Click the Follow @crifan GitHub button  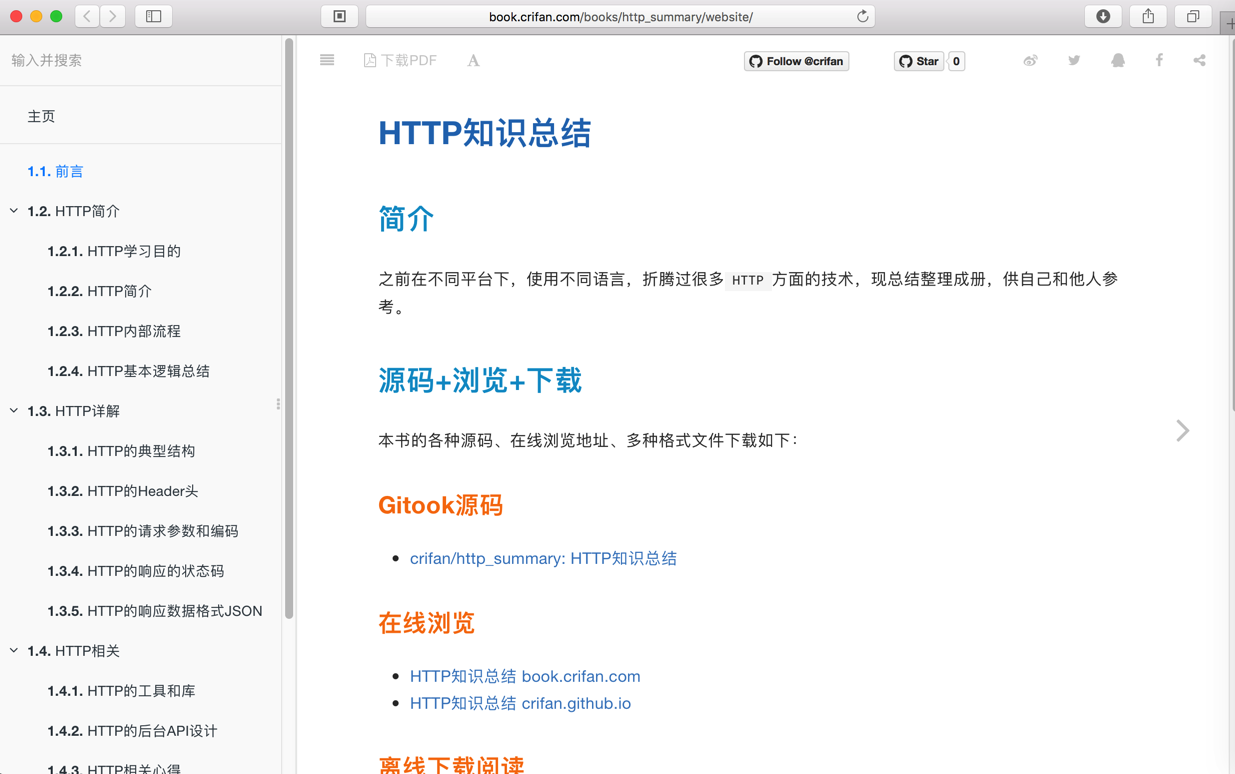click(797, 61)
